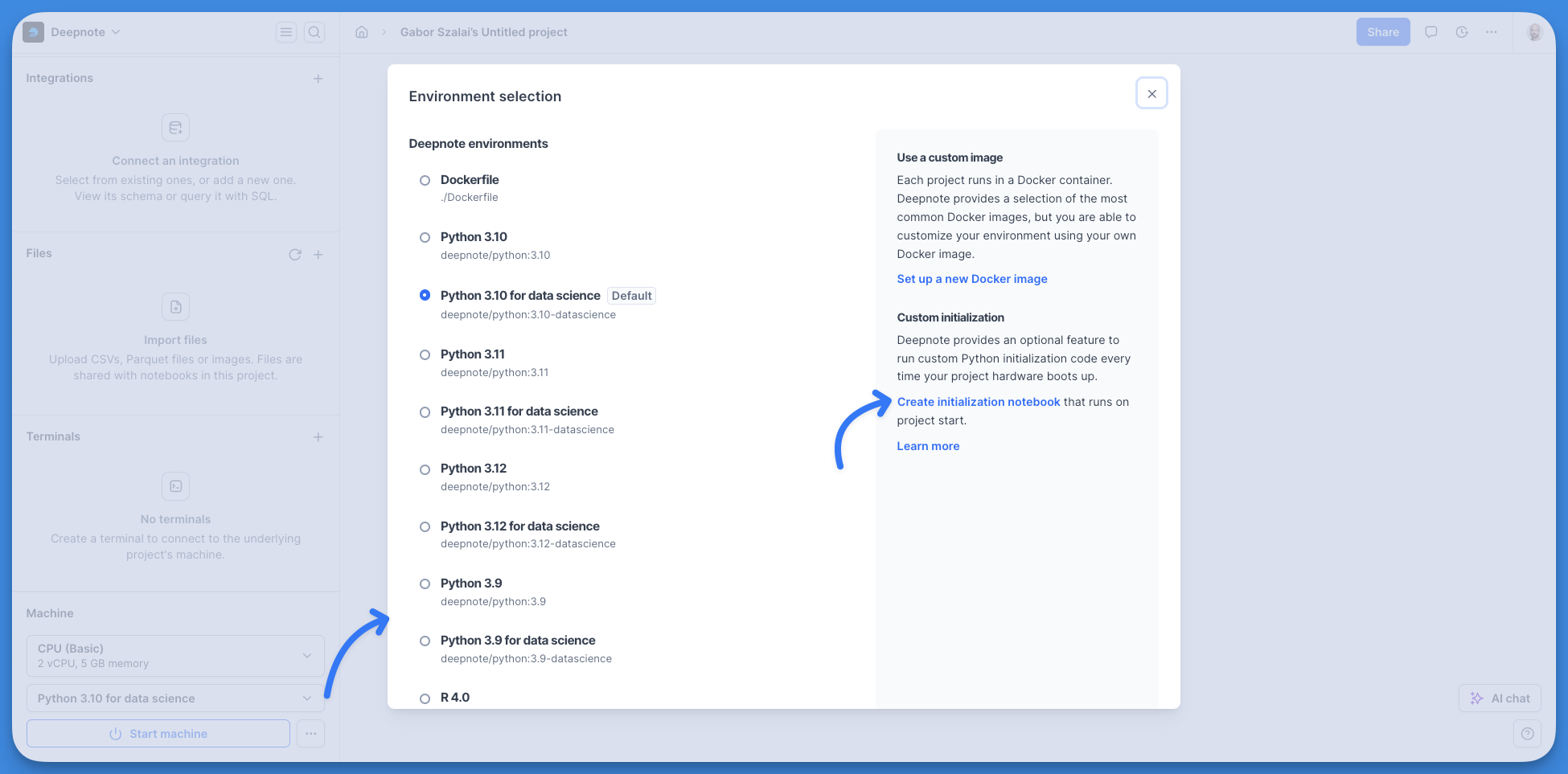Image resolution: width=1568 pixels, height=774 pixels.
Task: Open the comments speech bubble icon
Action: (1431, 32)
